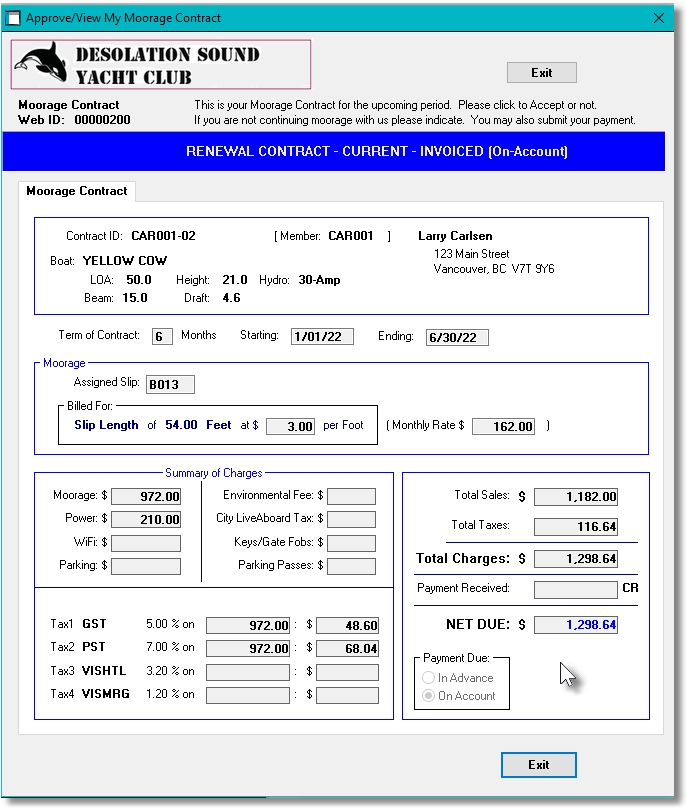Click the address line 123 Main Street
Viewport: 687px width, 811px height.
click(471, 254)
